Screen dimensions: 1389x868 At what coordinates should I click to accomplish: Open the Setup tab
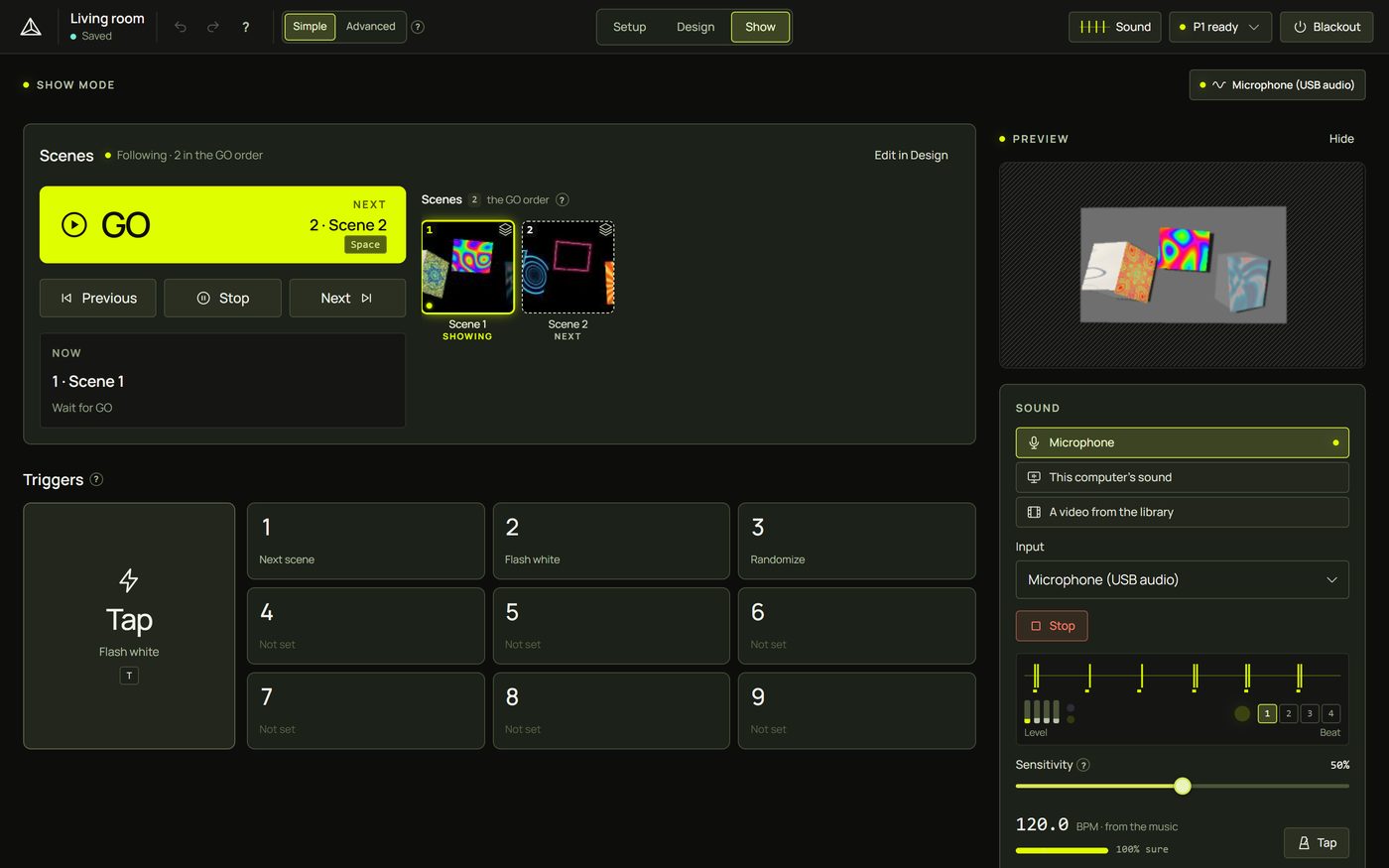pyautogui.click(x=629, y=27)
